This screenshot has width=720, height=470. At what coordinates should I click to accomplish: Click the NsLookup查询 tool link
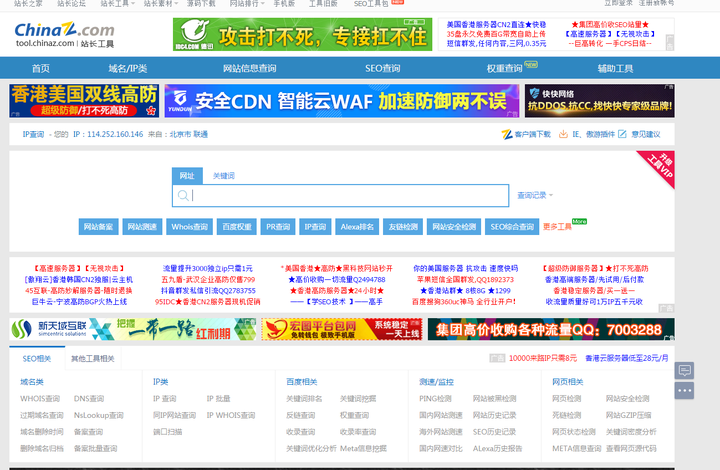click(99, 415)
